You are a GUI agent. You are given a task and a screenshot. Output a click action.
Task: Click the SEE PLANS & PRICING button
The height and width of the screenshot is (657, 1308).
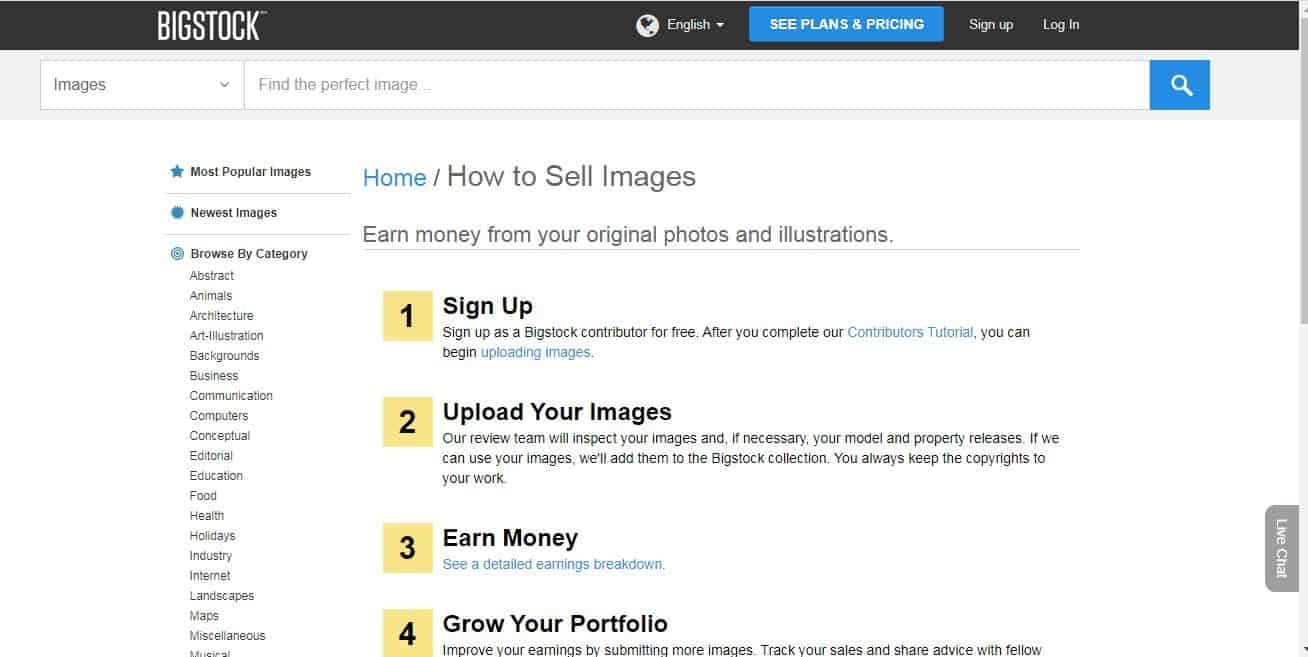845,23
